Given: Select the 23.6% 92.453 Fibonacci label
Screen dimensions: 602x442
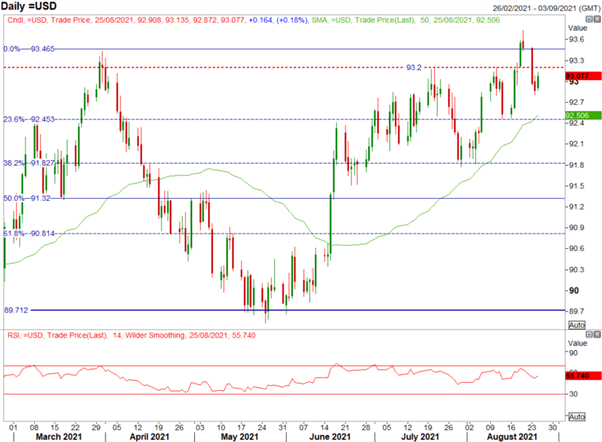Looking at the screenshot, I should coord(29,119).
